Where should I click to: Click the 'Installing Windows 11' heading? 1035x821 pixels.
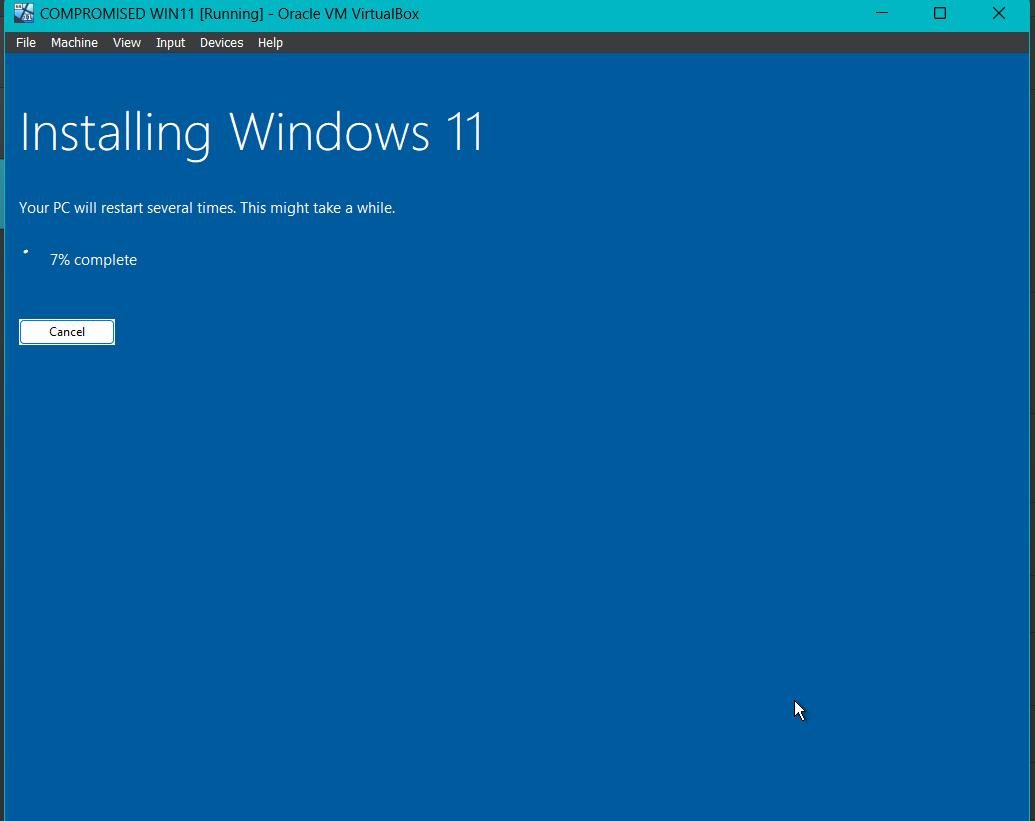251,133
